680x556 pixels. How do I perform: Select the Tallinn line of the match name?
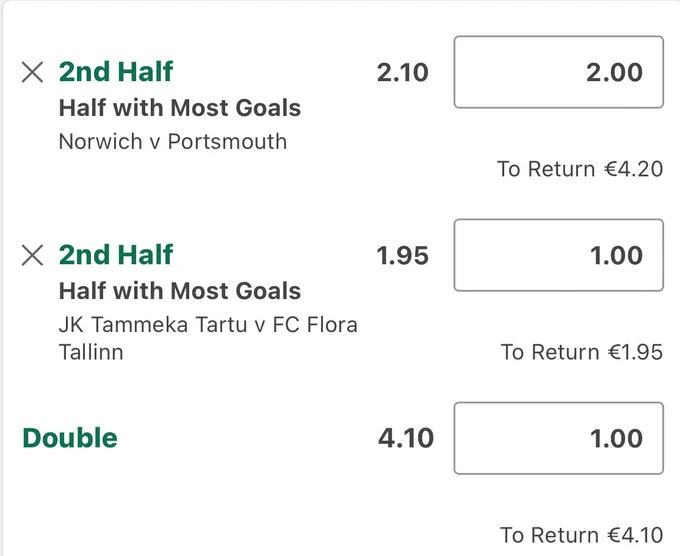pyautogui.click(x=91, y=352)
